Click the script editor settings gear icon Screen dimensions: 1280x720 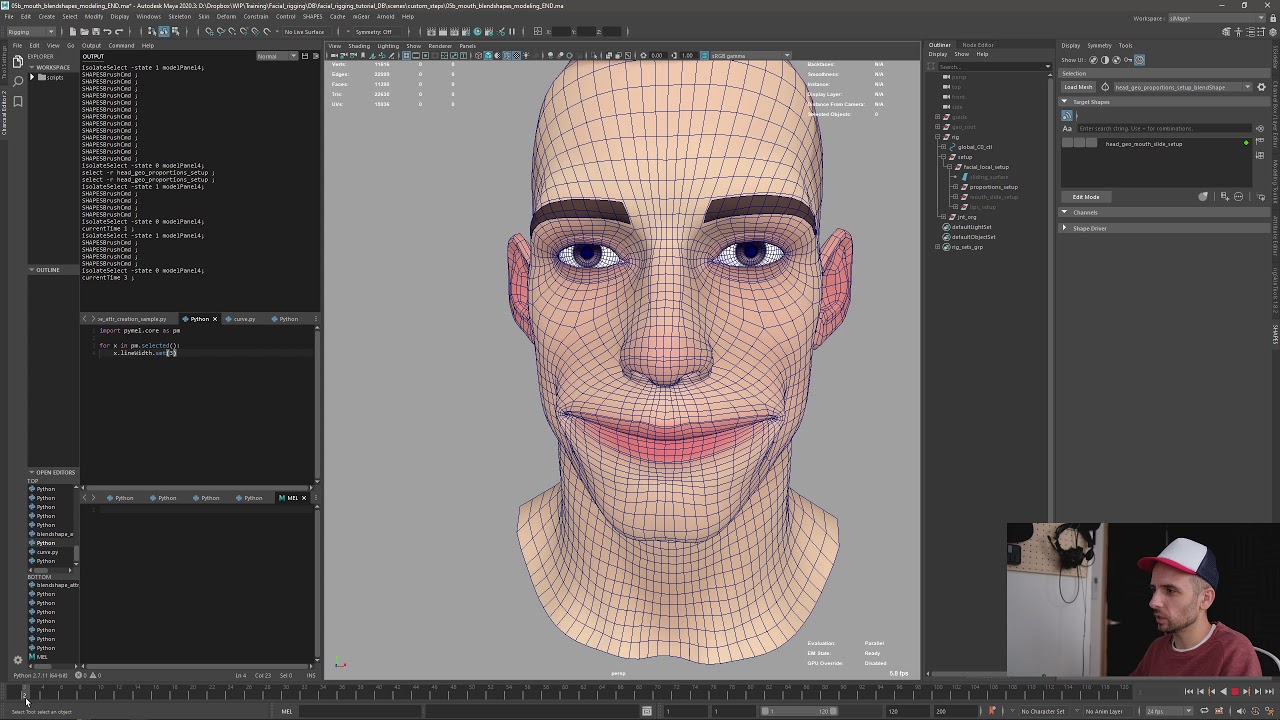17,660
